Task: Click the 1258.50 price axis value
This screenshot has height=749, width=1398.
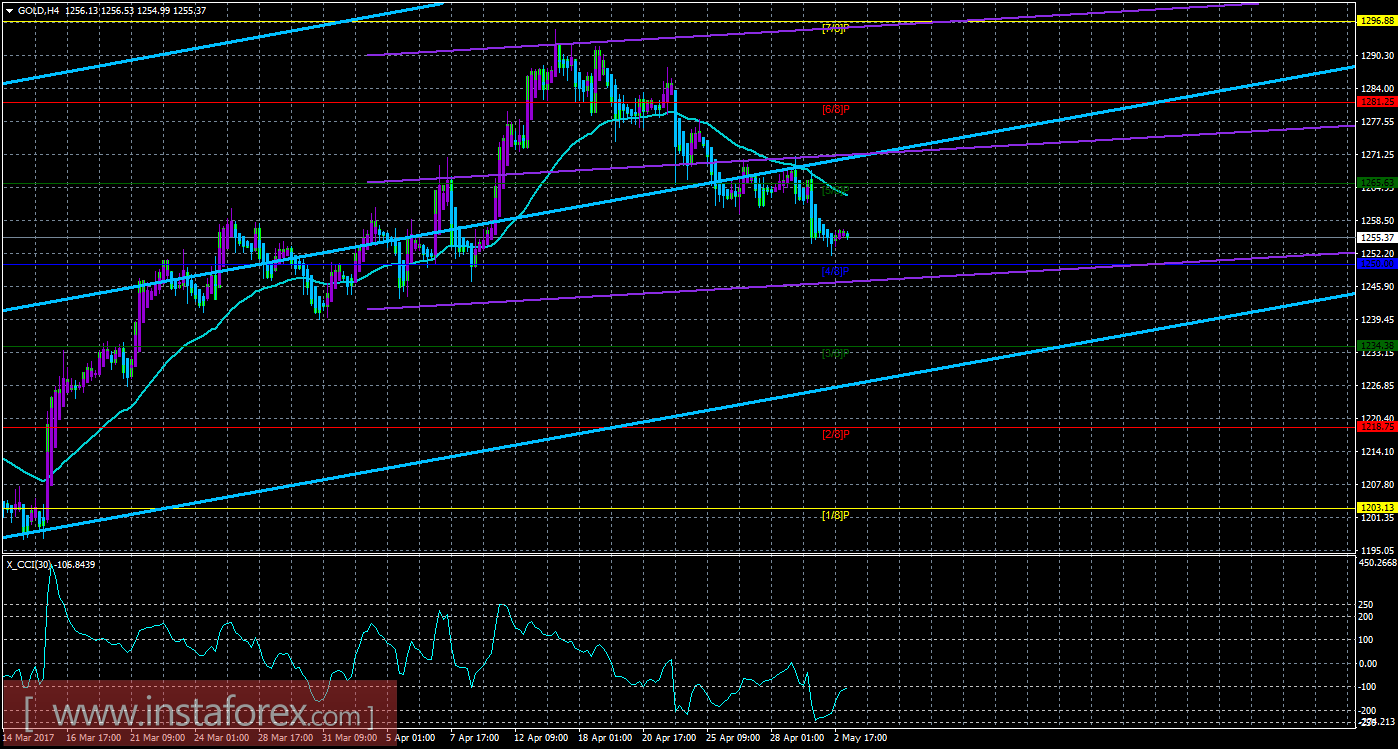Action: click(x=1377, y=221)
